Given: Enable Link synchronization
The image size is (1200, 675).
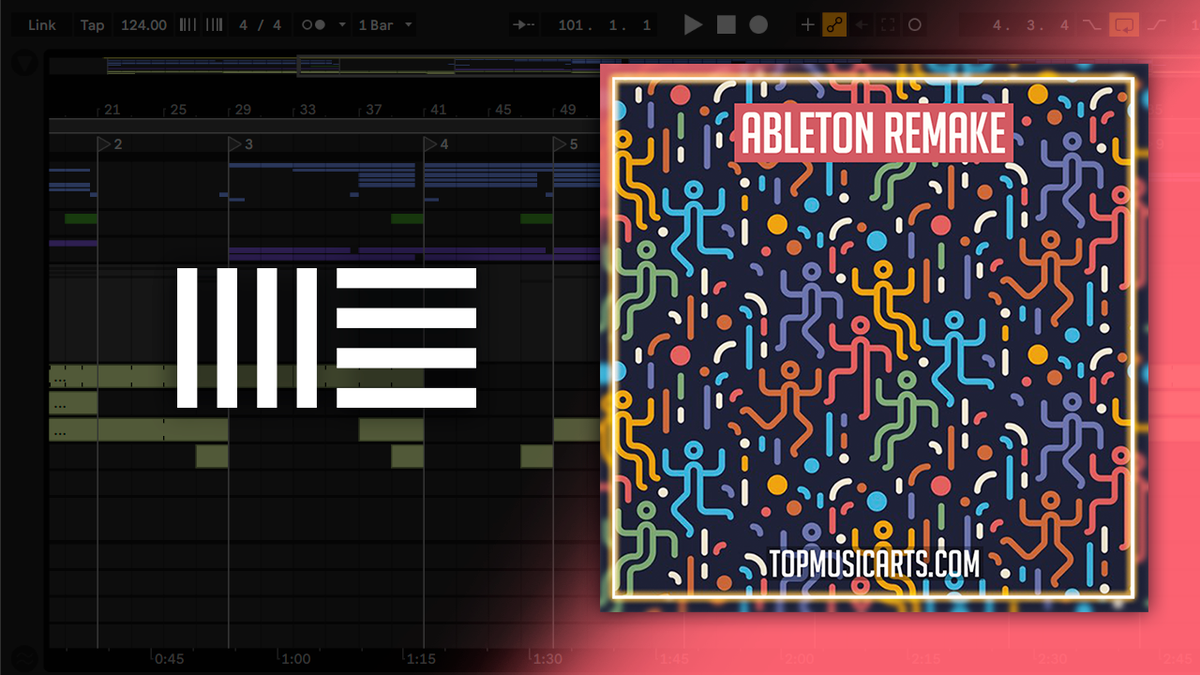Looking at the screenshot, I should coord(40,25).
